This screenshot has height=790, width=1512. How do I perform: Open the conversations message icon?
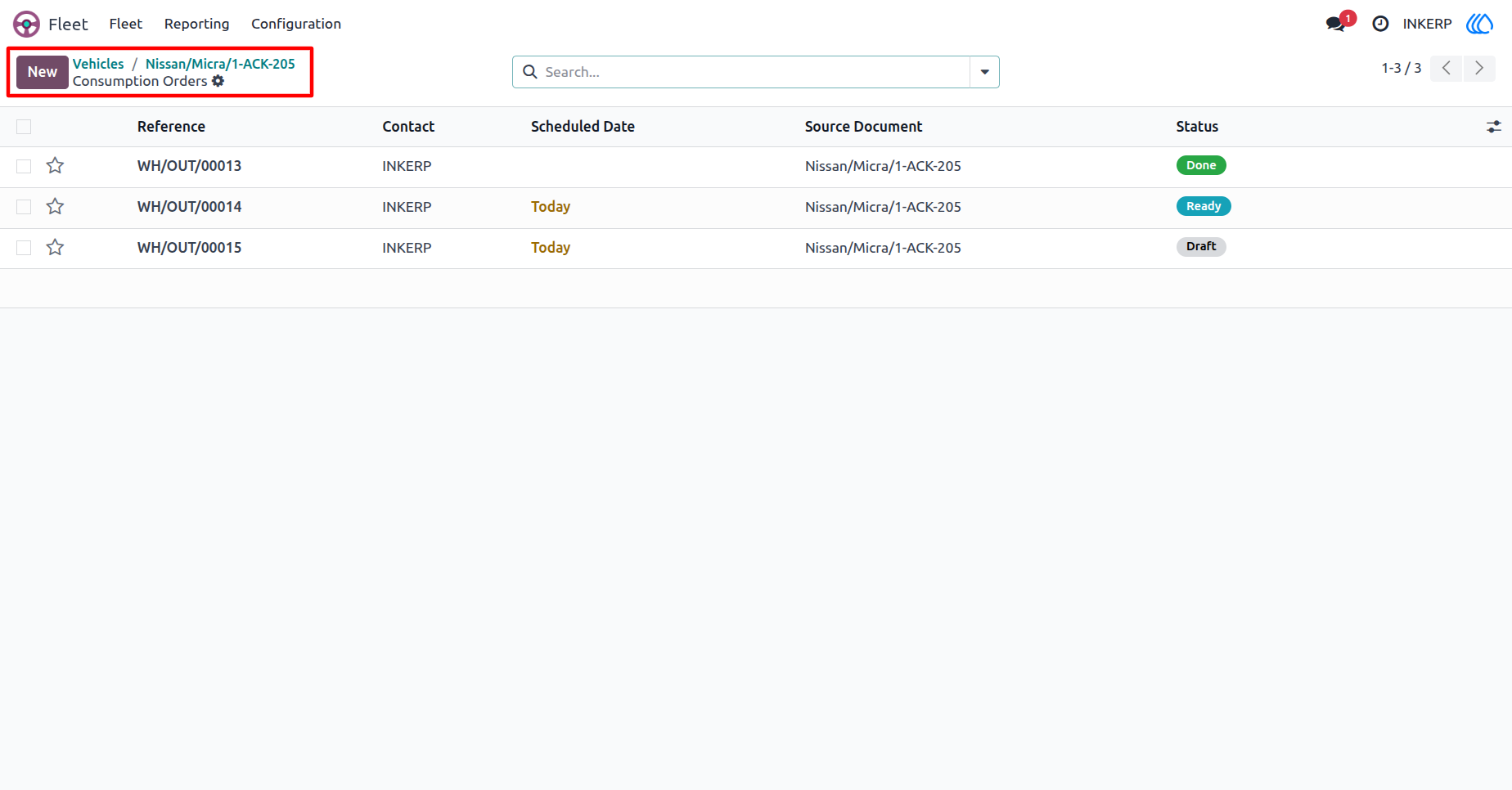[1335, 24]
